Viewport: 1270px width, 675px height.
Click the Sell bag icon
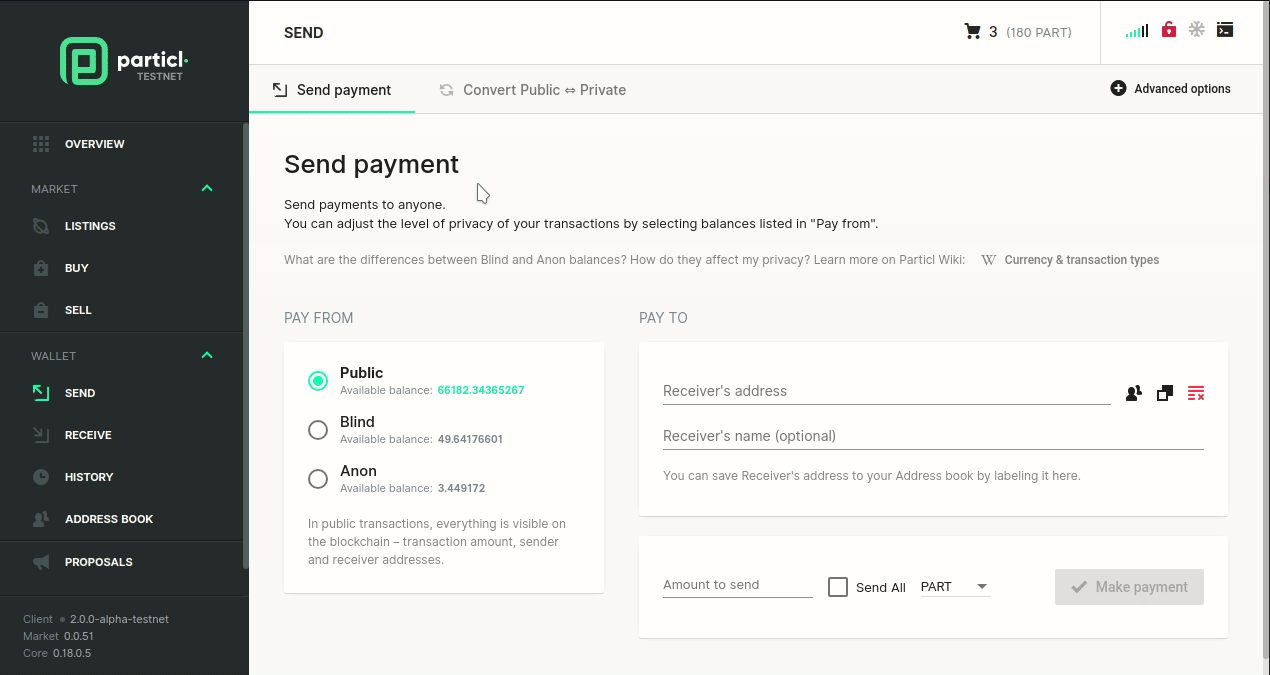[x=41, y=310]
